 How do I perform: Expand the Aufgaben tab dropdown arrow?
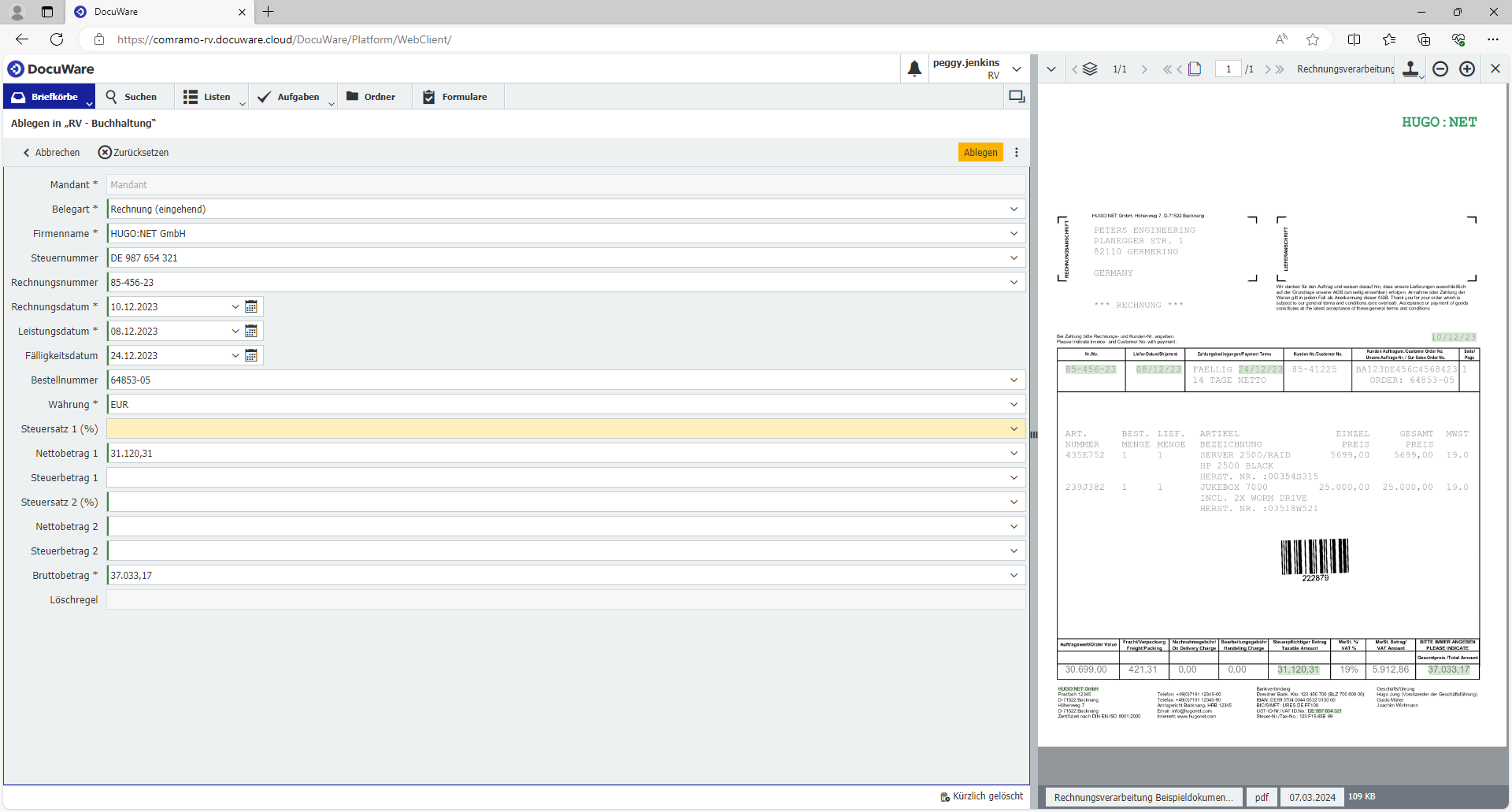pos(332,103)
